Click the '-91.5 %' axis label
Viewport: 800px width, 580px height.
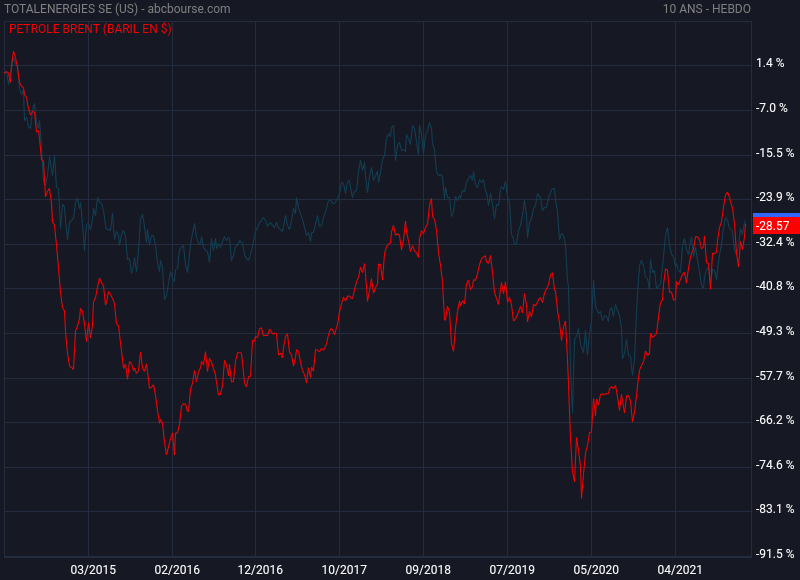774,553
